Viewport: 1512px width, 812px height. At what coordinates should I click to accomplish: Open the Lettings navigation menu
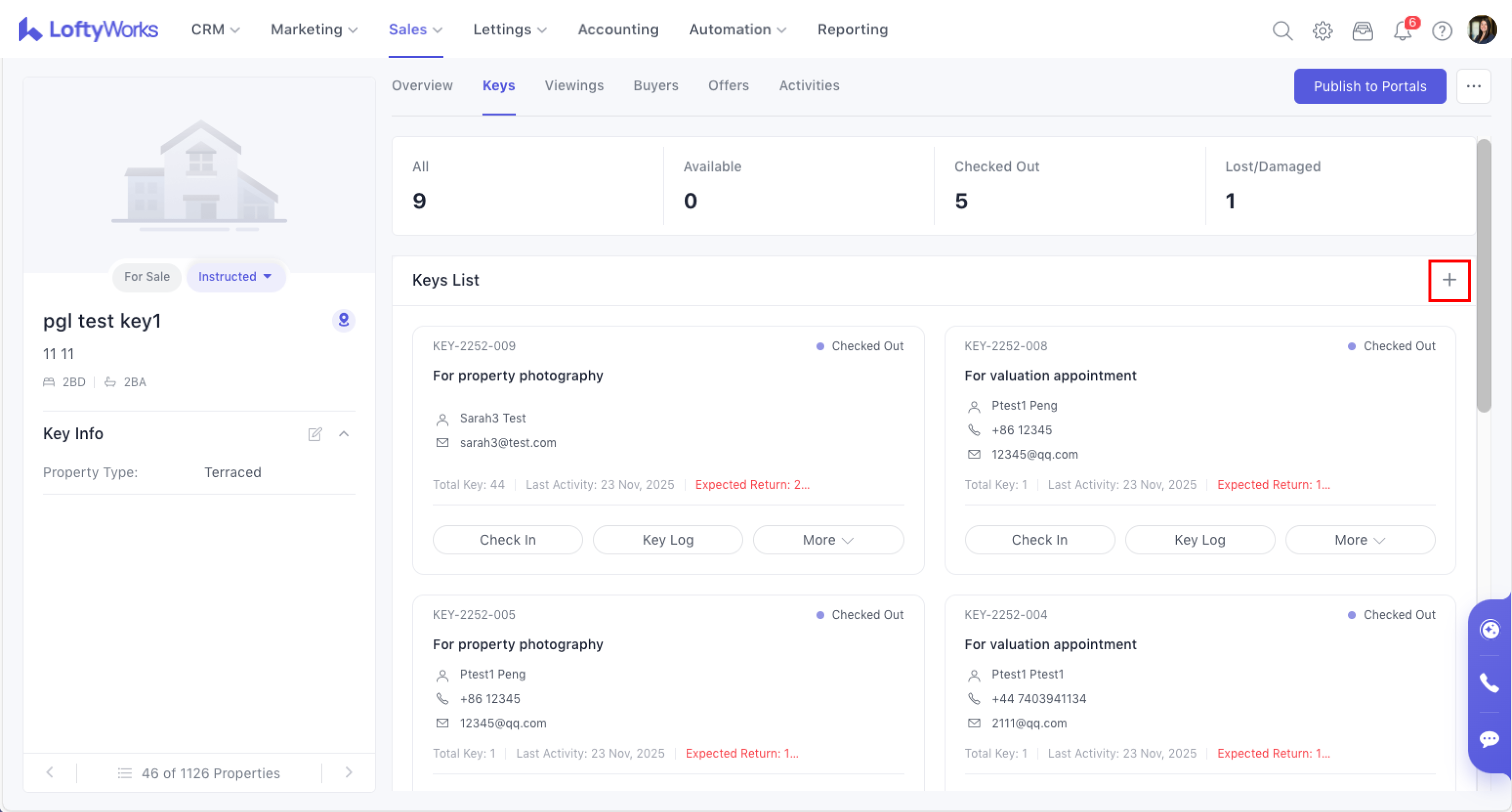point(509,29)
